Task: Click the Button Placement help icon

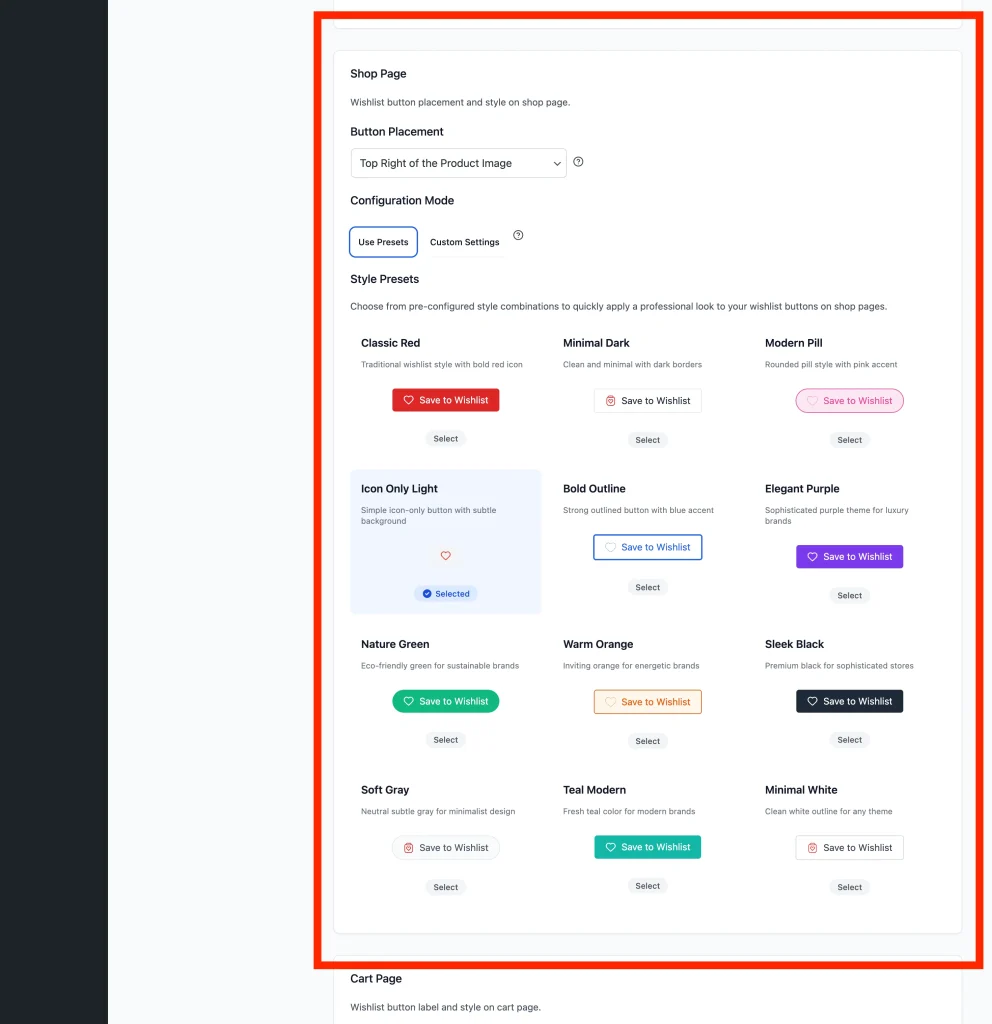Action: [578, 162]
